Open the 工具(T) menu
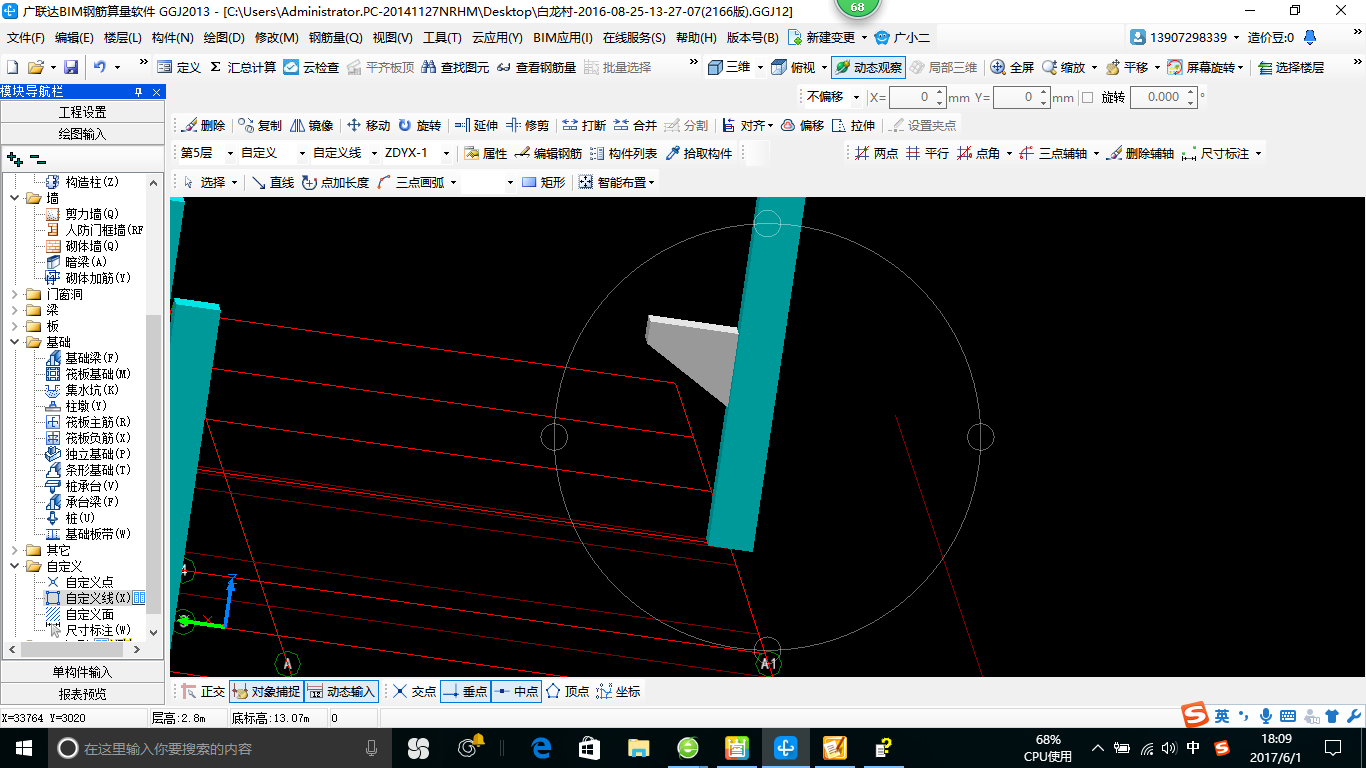This screenshot has width=1366, height=768. tap(442, 37)
